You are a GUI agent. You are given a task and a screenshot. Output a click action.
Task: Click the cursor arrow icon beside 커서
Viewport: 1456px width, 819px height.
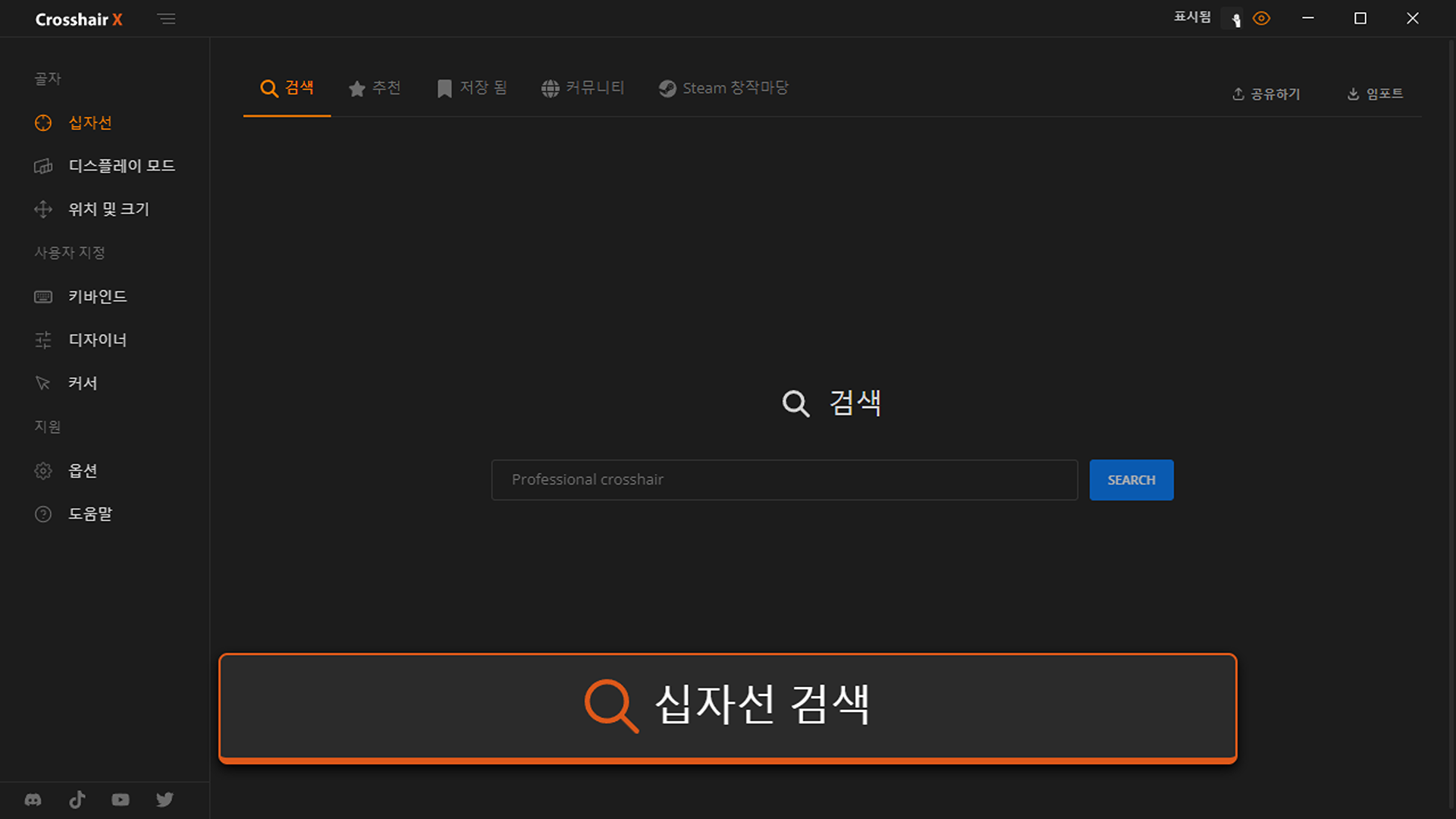[x=43, y=383]
